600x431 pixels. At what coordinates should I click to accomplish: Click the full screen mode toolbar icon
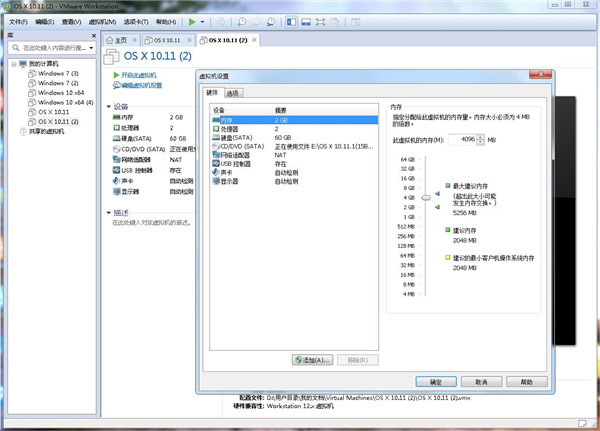pos(320,22)
